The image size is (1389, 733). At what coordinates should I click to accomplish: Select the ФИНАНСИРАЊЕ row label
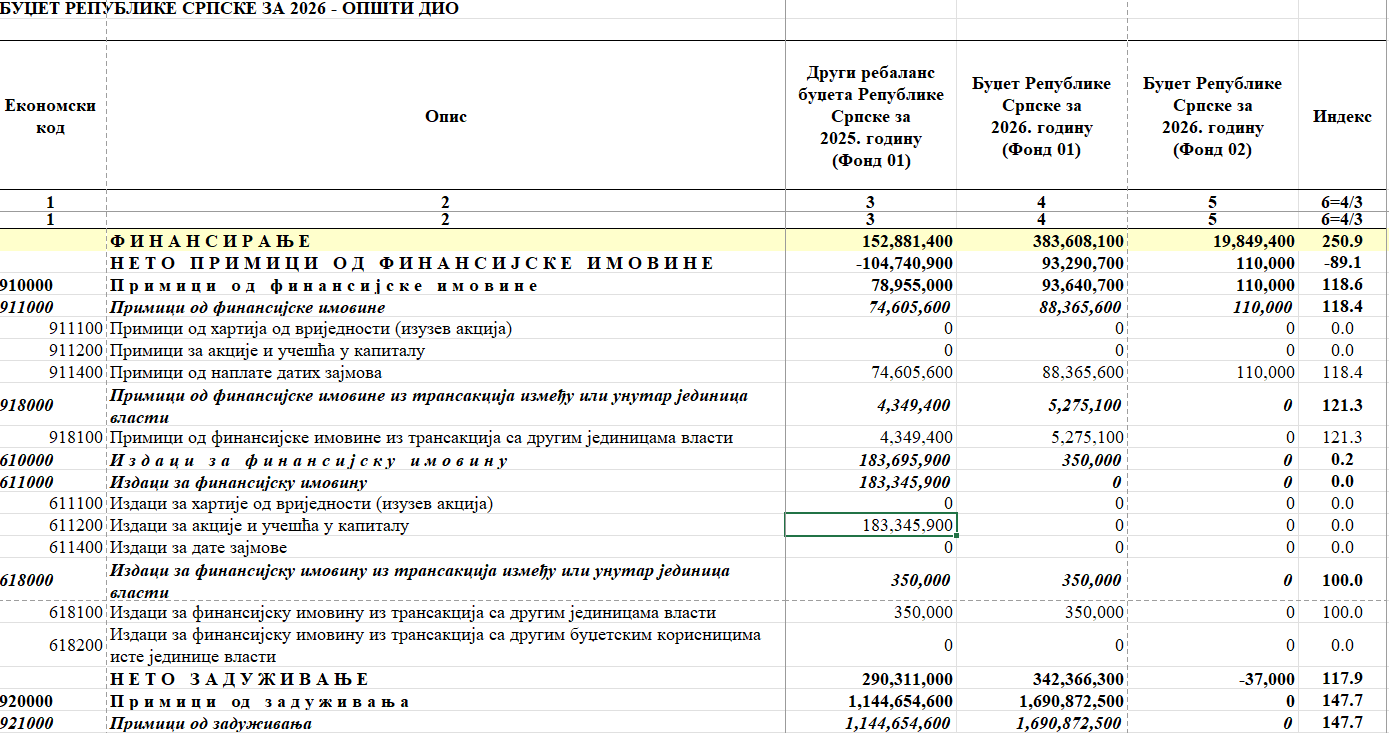pos(211,241)
